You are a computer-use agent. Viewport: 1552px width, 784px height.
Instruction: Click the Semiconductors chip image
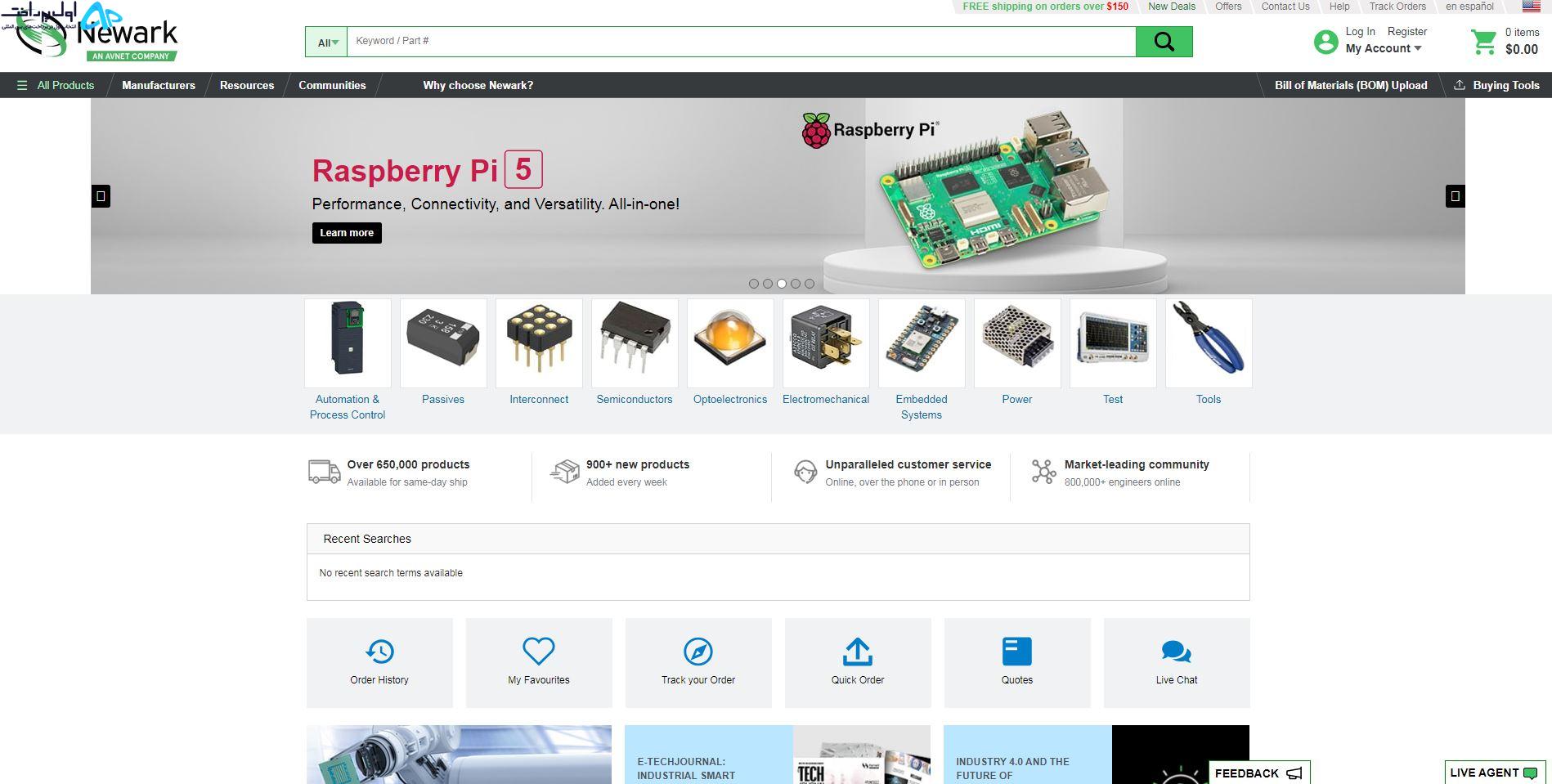[x=635, y=343]
